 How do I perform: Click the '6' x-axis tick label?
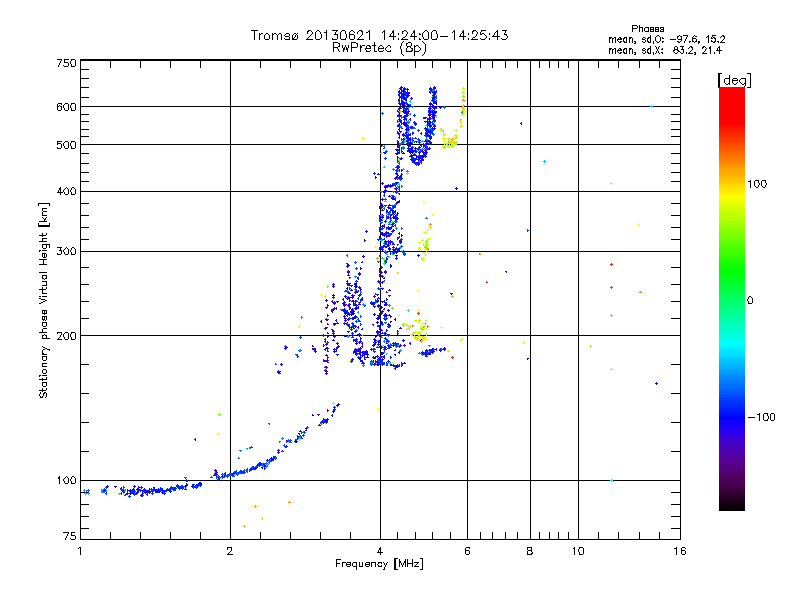(x=467, y=551)
